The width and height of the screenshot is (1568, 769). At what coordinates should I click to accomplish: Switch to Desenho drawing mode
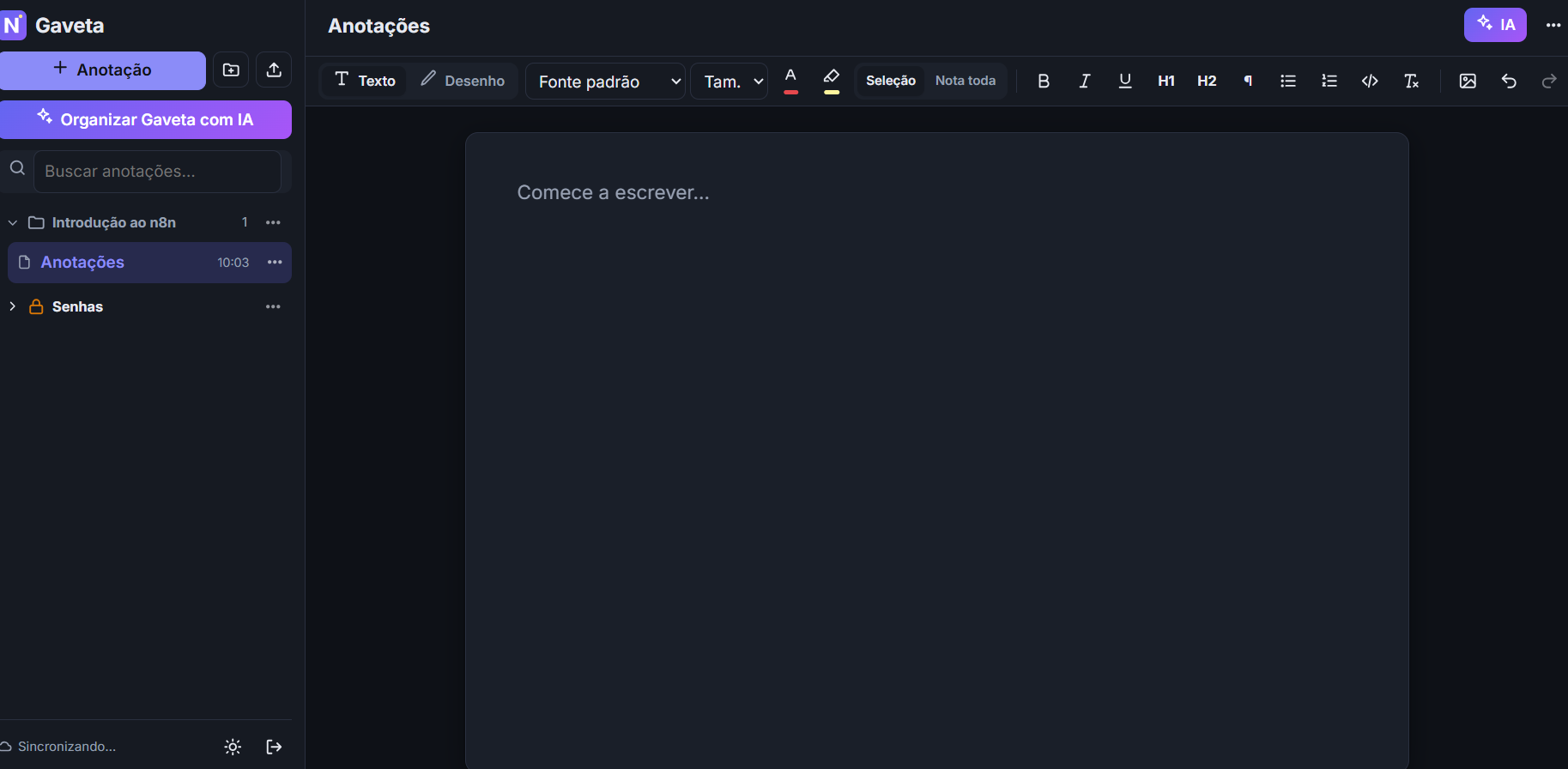point(463,81)
